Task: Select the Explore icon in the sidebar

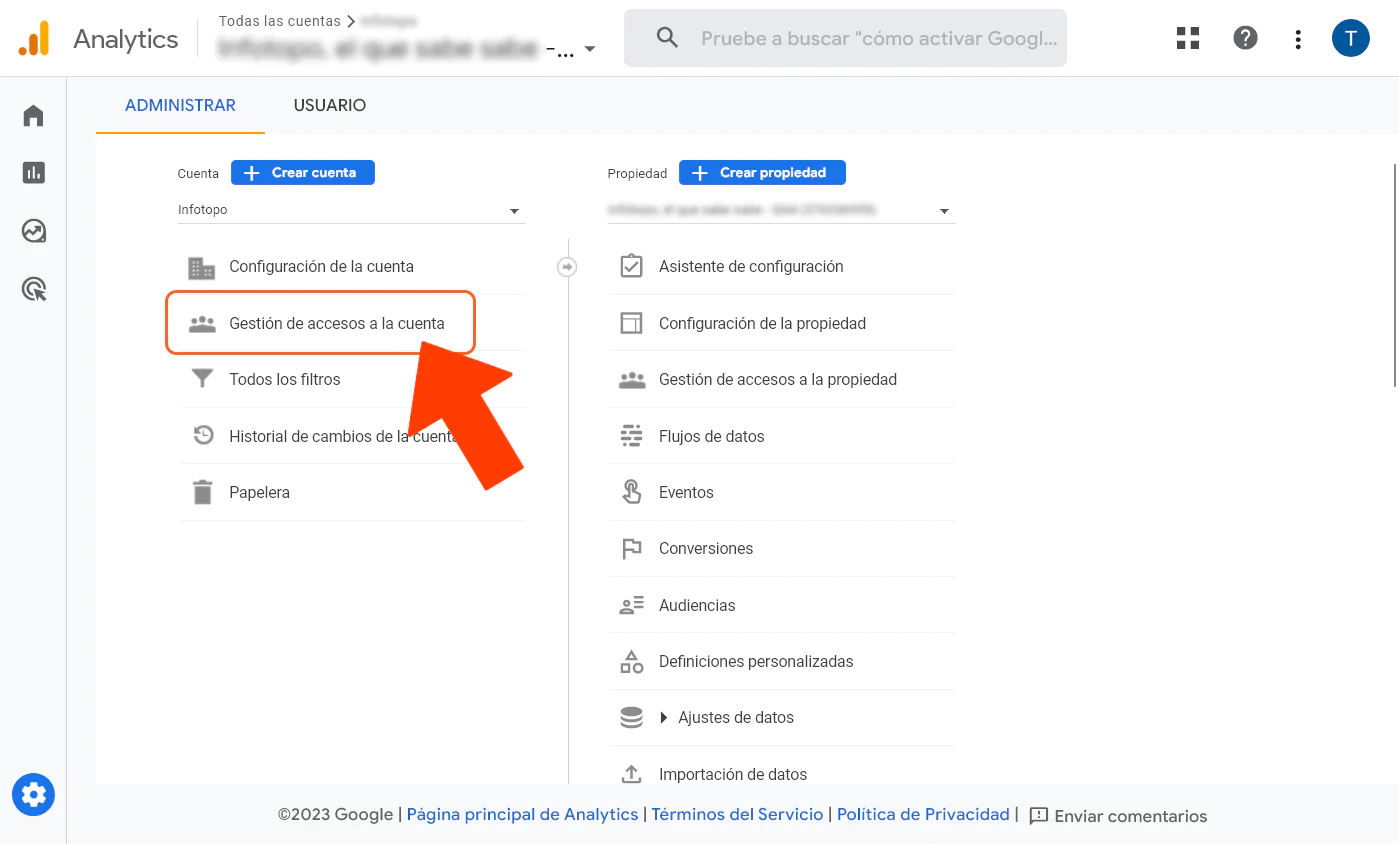Action: click(x=33, y=230)
